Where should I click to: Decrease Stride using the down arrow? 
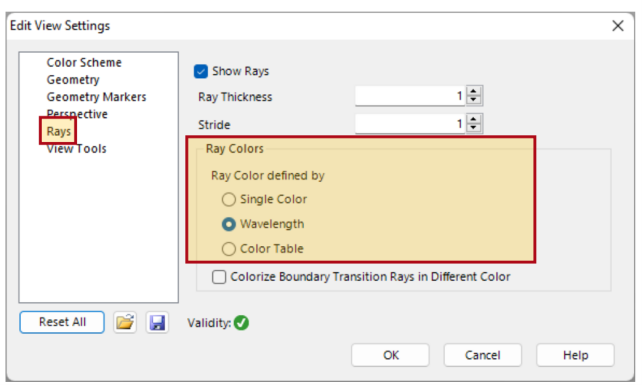pos(474,128)
